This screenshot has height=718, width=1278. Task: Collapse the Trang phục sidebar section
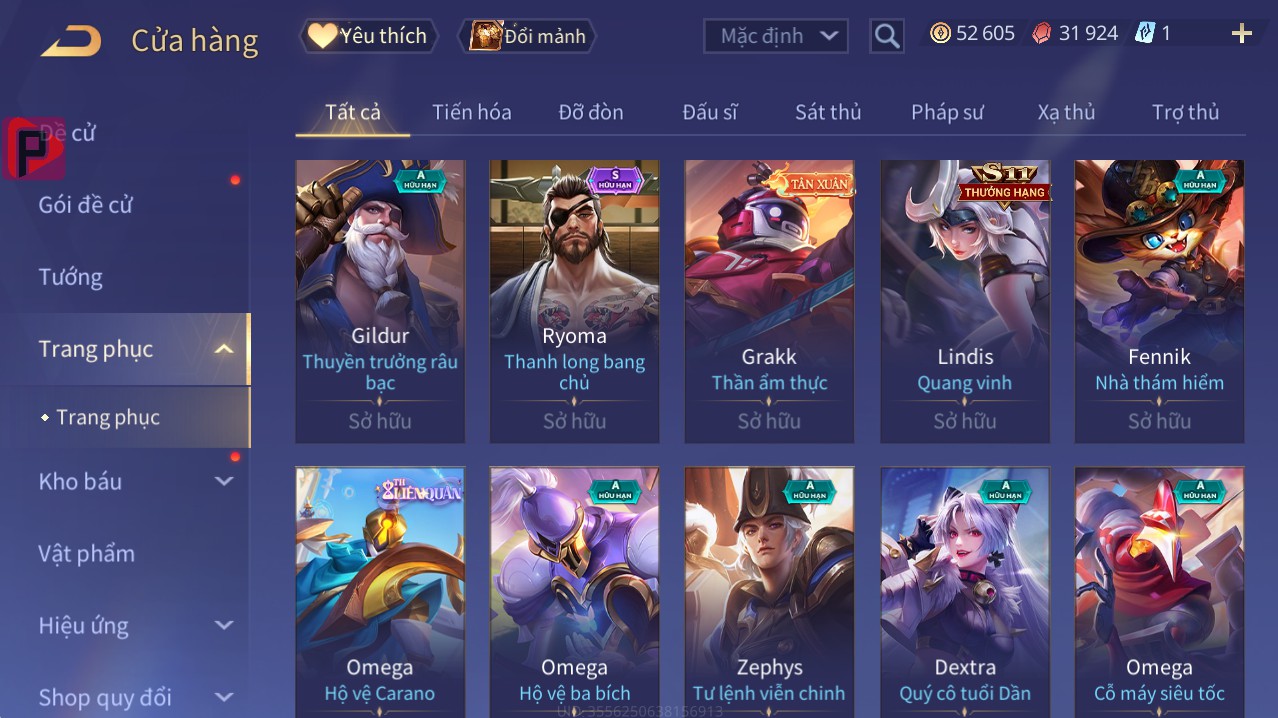(224, 349)
